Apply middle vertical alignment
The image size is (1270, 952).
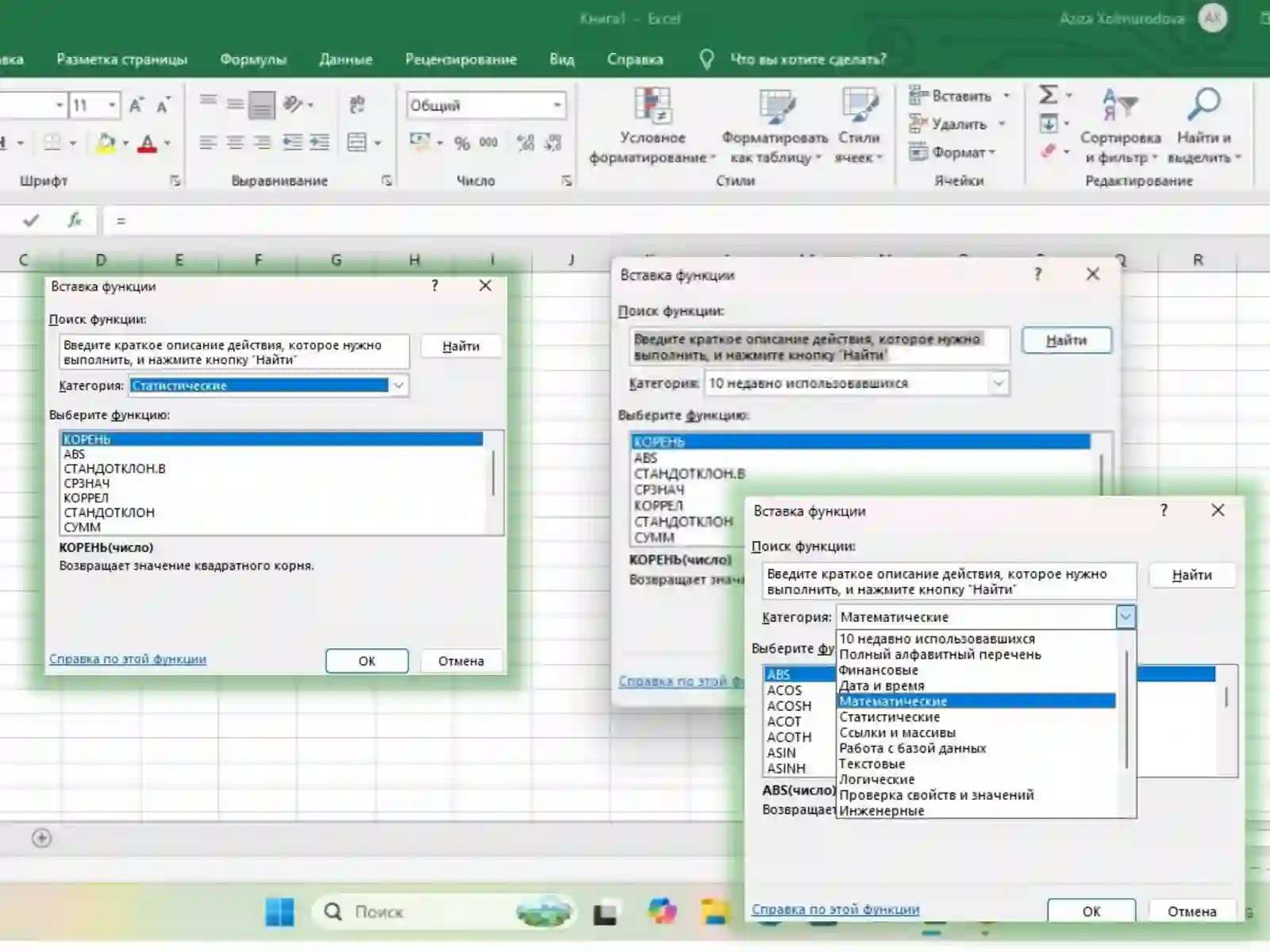(235, 103)
